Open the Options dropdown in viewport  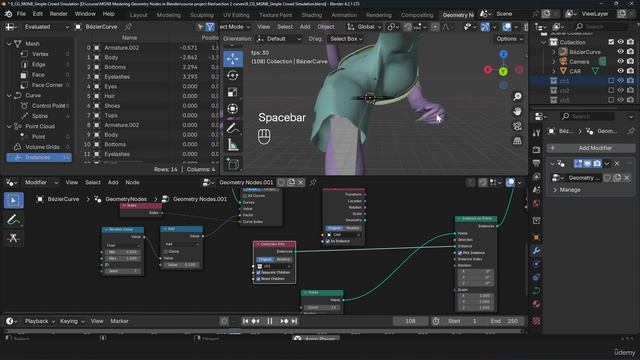tap(509, 39)
